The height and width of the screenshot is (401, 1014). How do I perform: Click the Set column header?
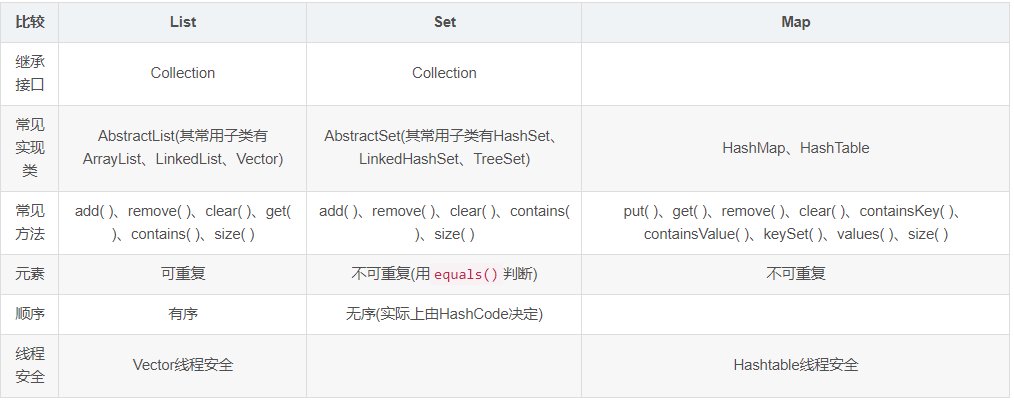coord(444,22)
